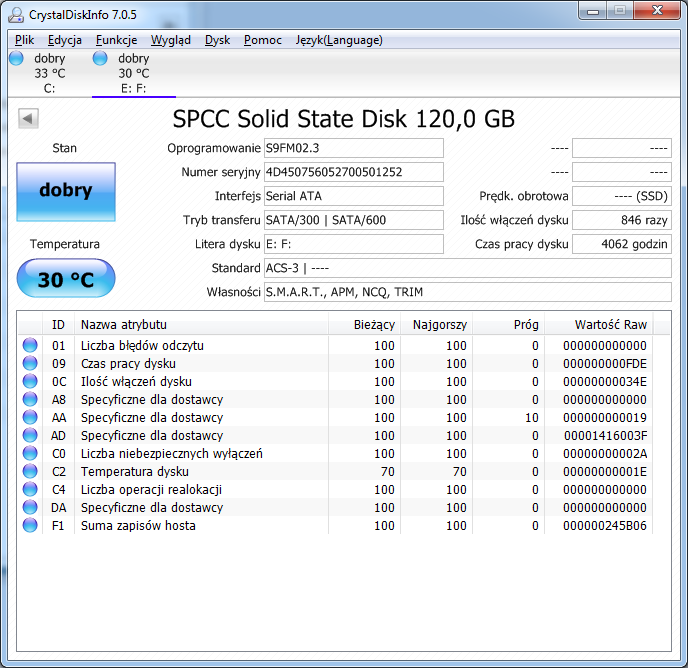Select row 'Liczba operacji realokacji'
692x670 pixels.
coord(335,490)
